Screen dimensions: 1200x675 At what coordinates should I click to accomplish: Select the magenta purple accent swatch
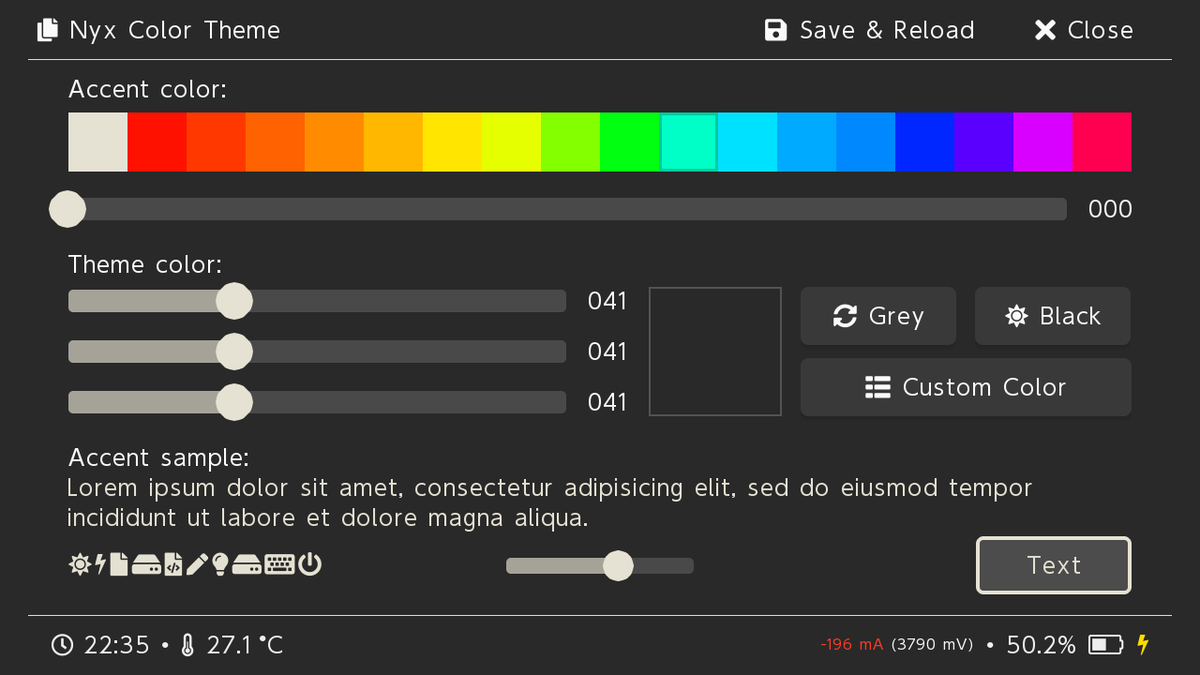(x=1043, y=142)
